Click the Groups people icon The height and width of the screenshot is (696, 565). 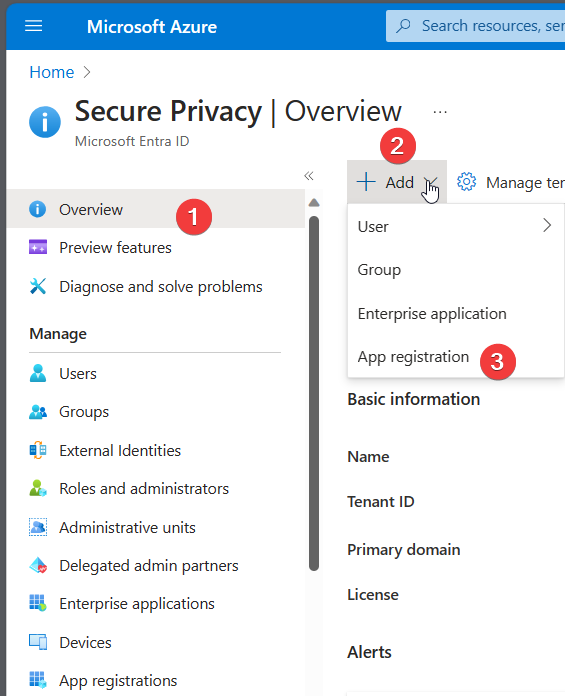point(38,412)
